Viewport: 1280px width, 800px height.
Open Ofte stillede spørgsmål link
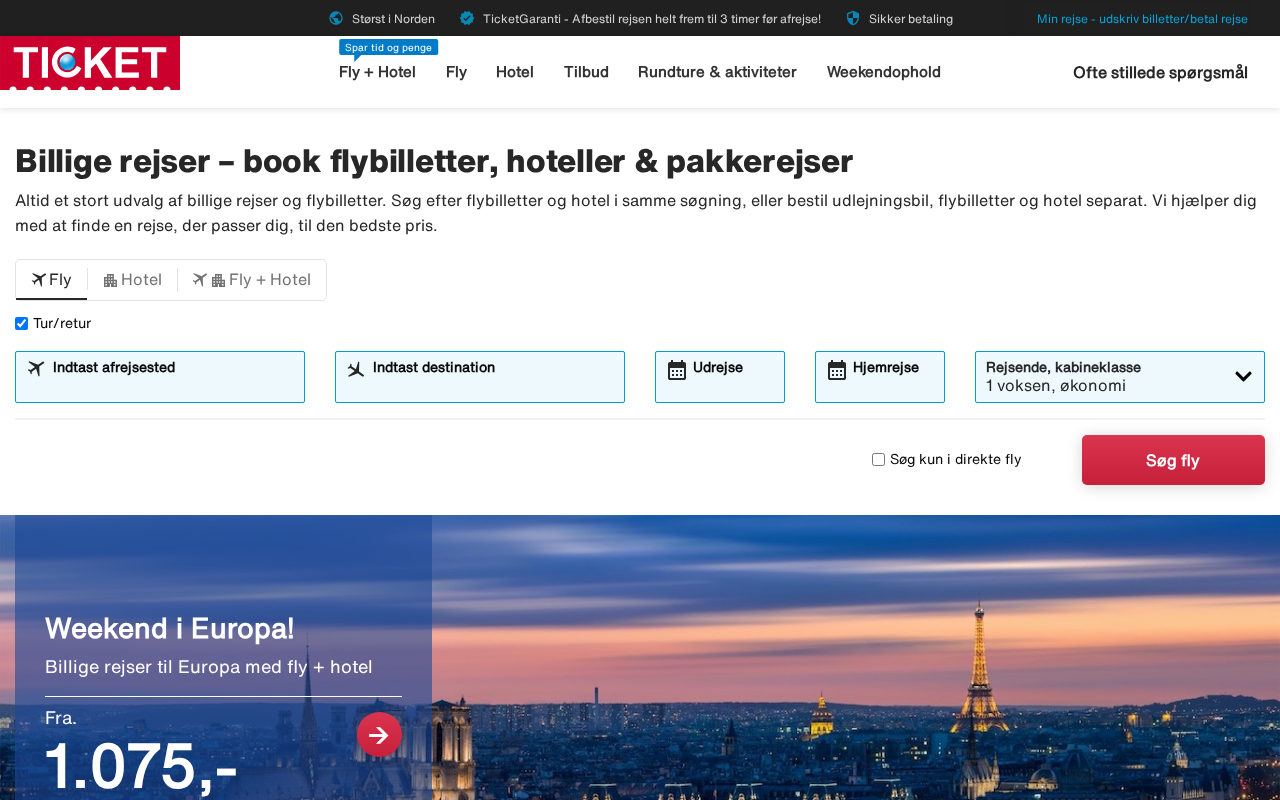[x=1160, y=72]
